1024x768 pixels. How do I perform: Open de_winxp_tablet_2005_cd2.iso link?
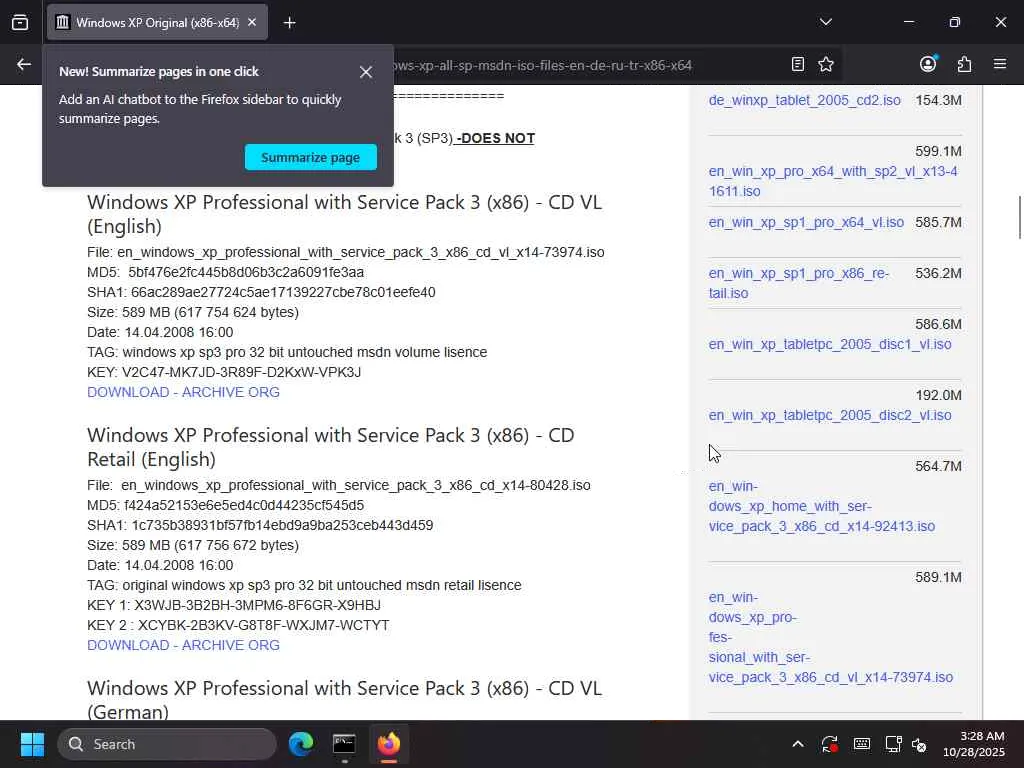[x=805, y=100]
